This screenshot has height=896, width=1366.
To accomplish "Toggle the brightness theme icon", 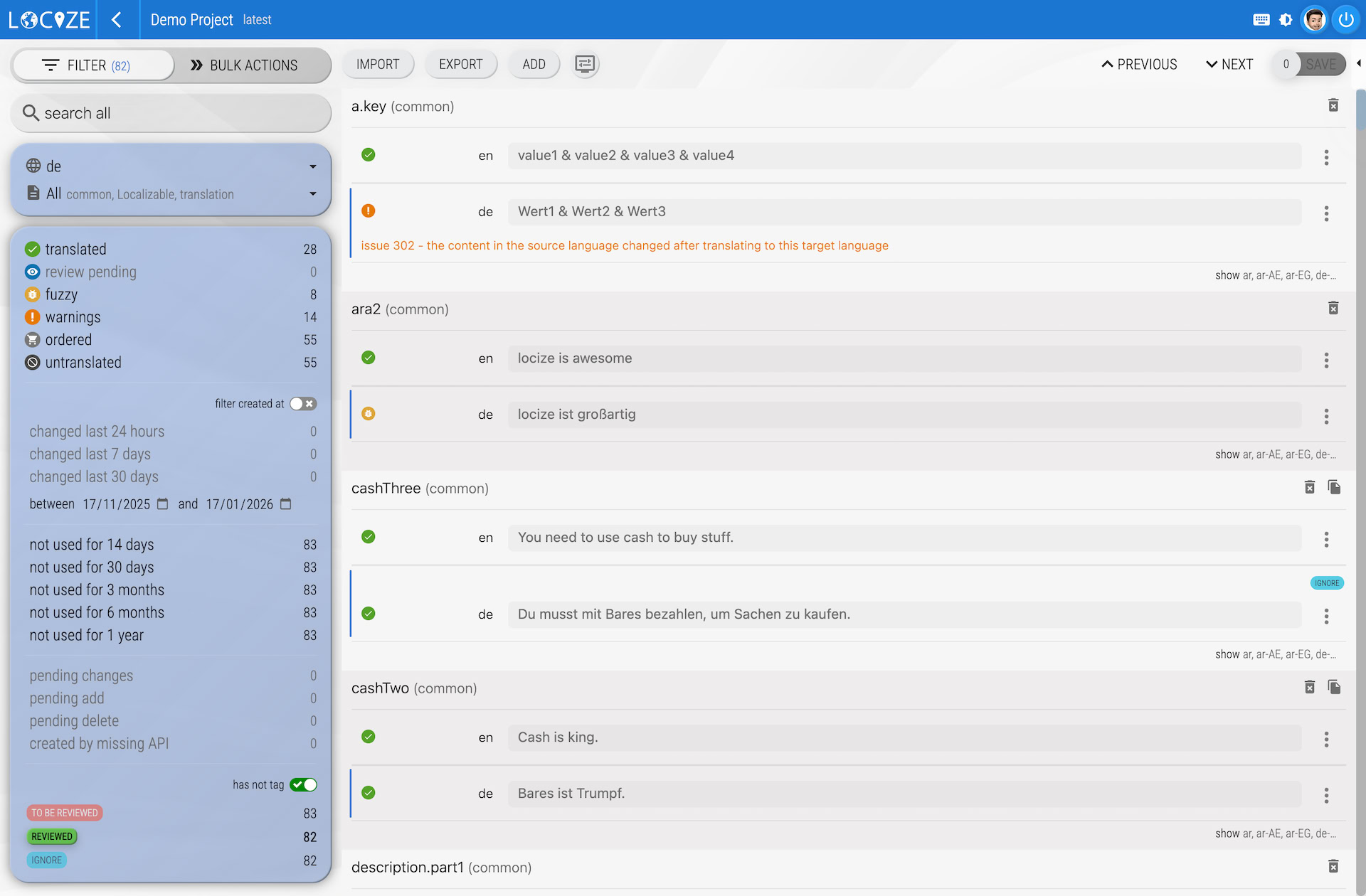I will click(1286, 20).
